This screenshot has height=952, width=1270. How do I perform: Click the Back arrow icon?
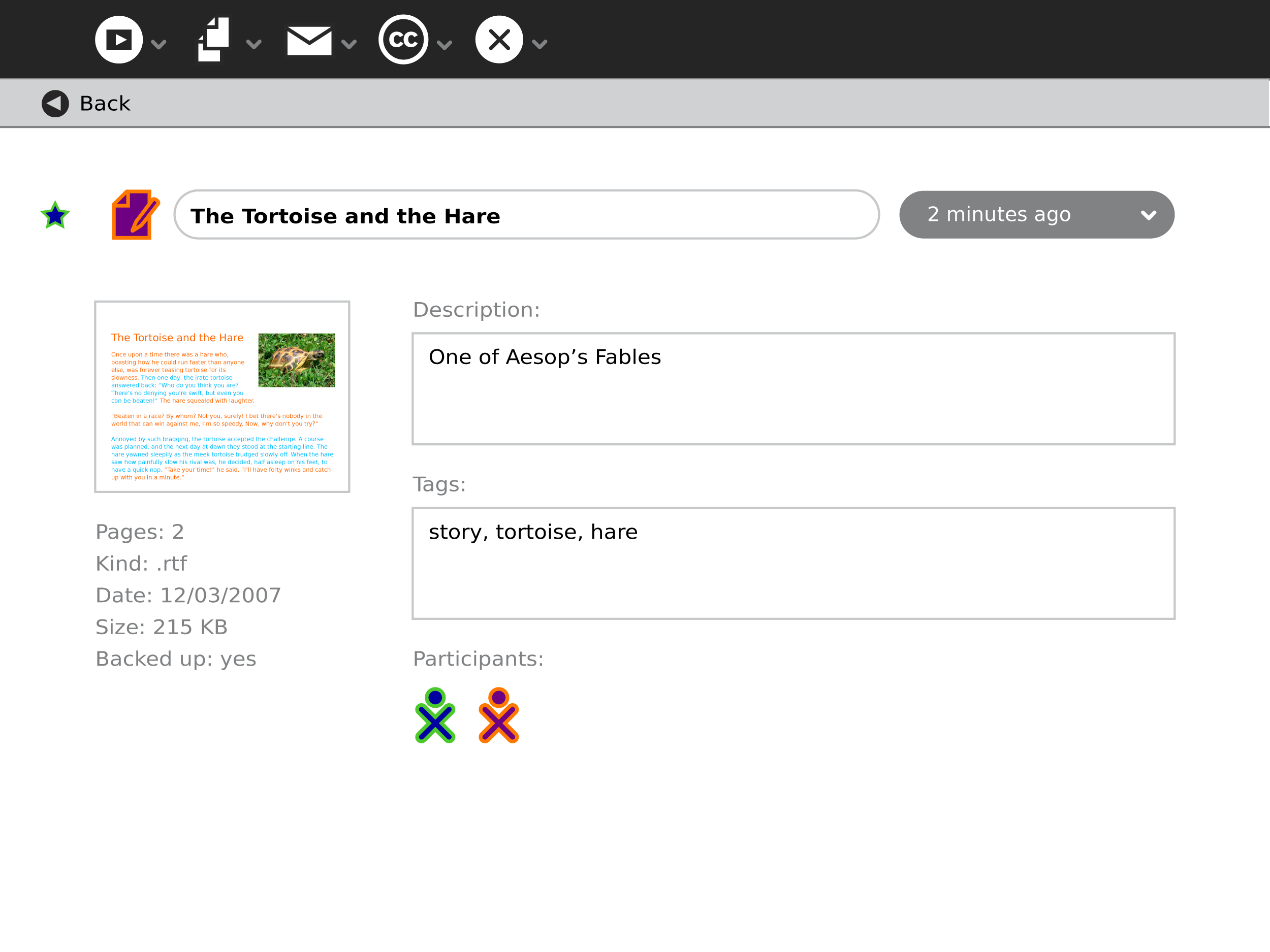pos(55,104)
